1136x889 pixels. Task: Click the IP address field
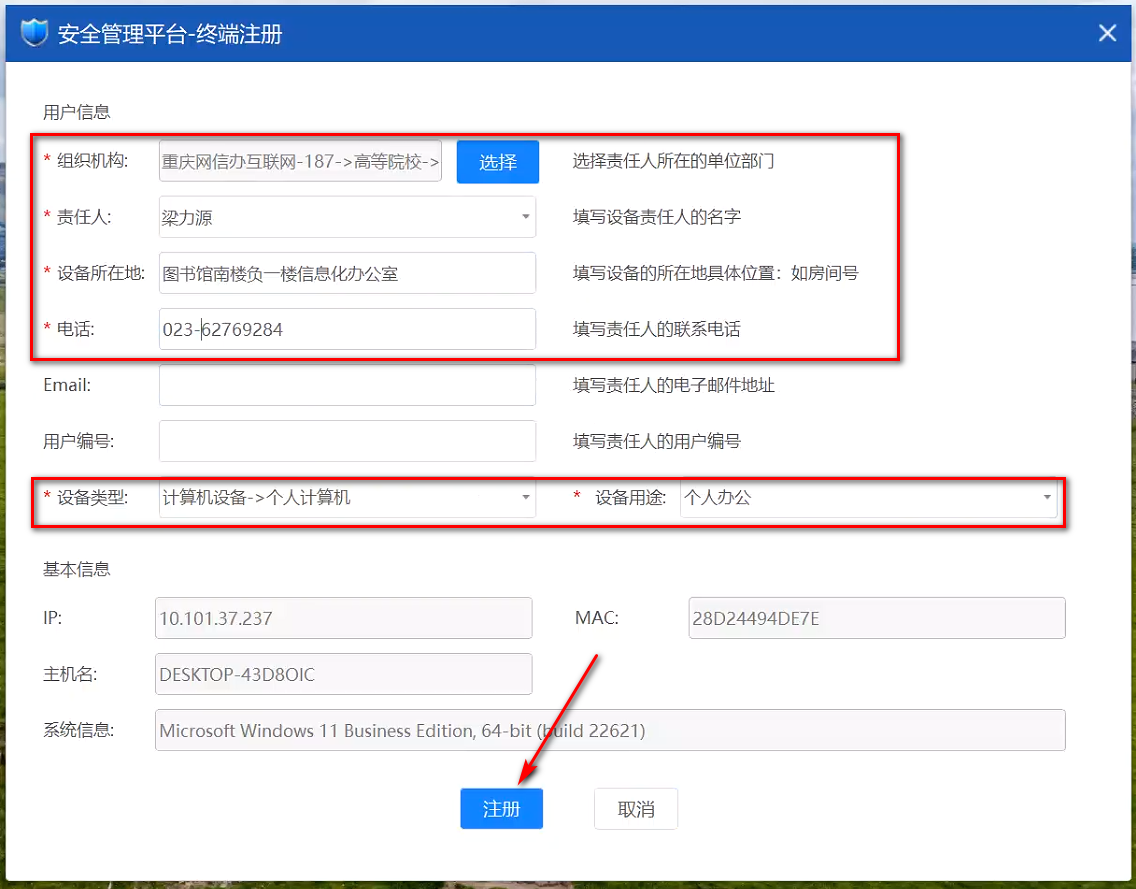(343, 618)
